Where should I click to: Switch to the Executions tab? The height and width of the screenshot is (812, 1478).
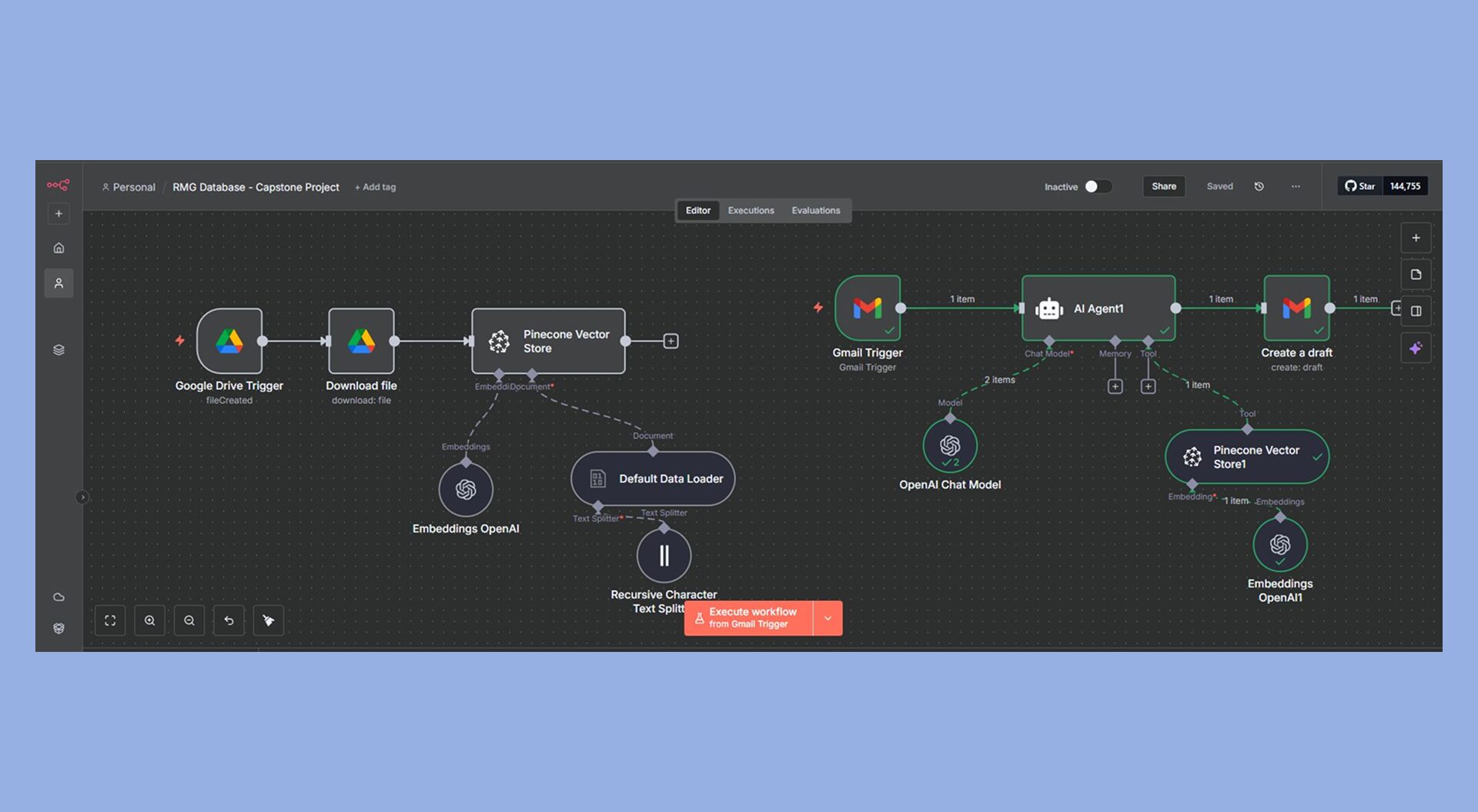pos(751,210)
